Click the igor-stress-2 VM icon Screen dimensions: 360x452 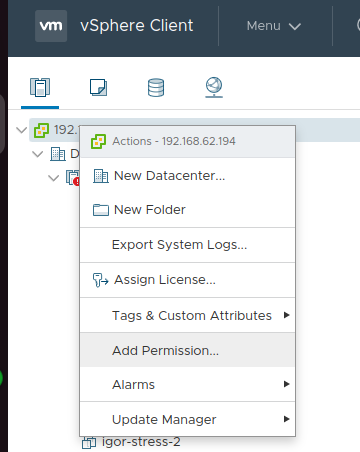click(x=89, y=443)
